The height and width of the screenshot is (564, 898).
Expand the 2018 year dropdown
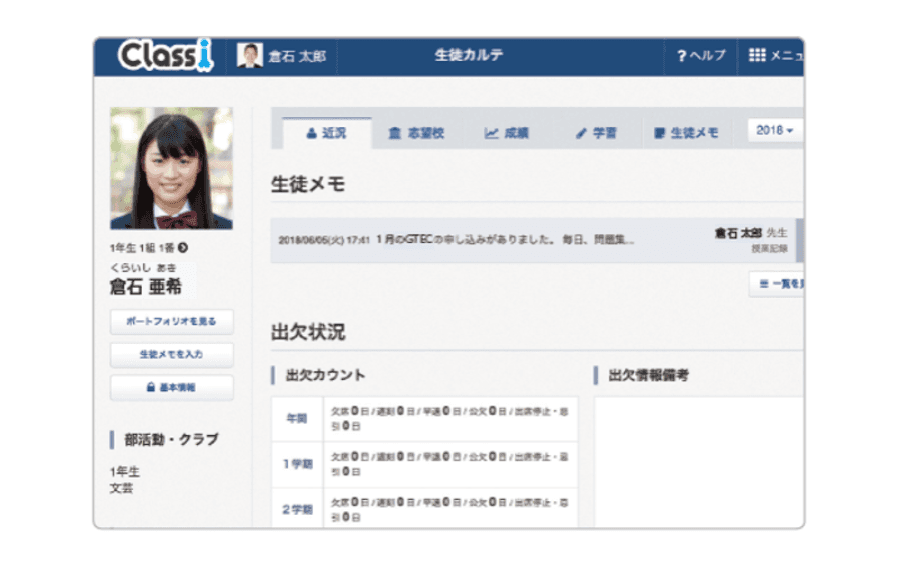pyautogui.click(x=775, y=131)
